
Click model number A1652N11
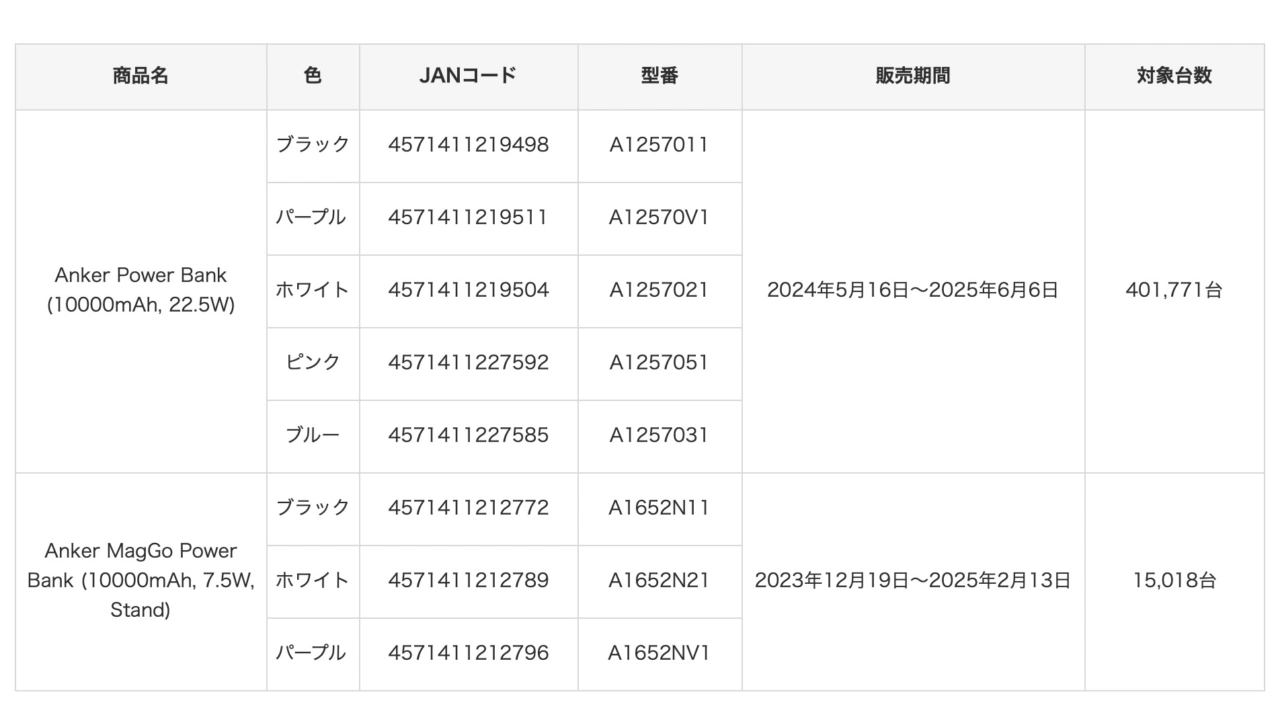tap(659, 508)
